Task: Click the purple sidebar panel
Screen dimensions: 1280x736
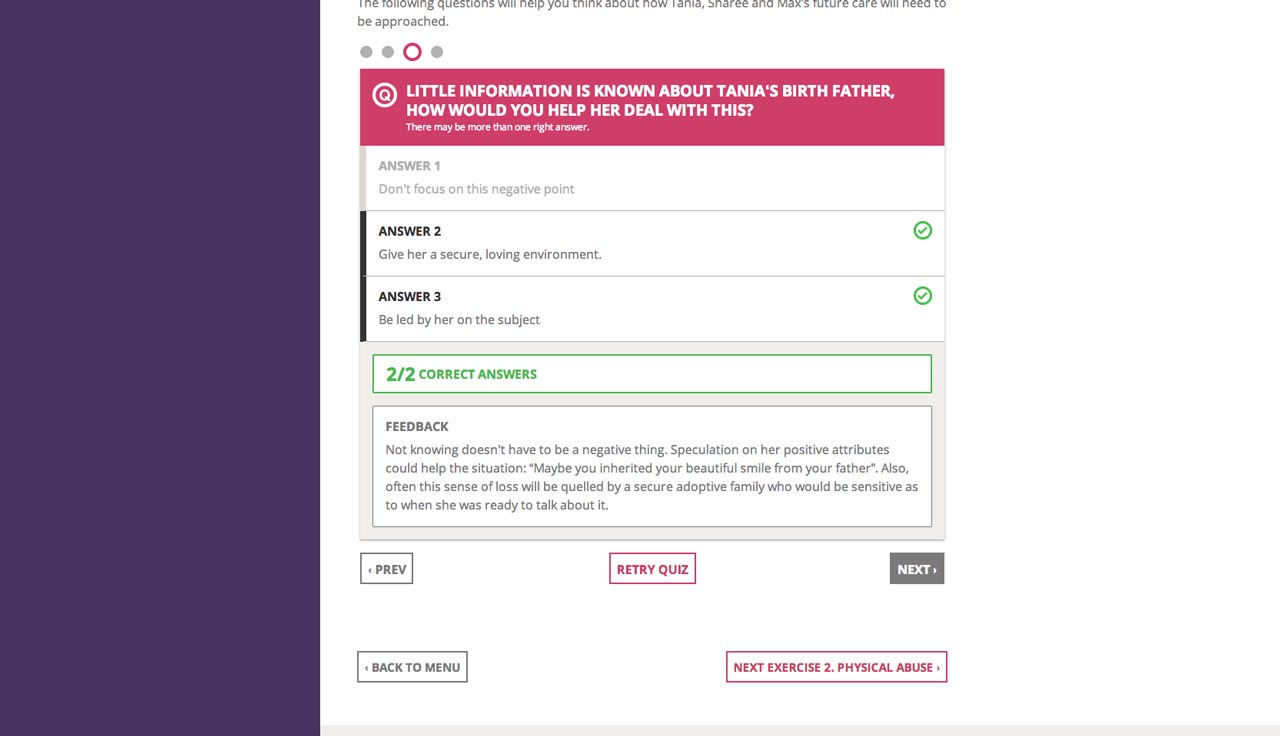Action: pos(160,368)
